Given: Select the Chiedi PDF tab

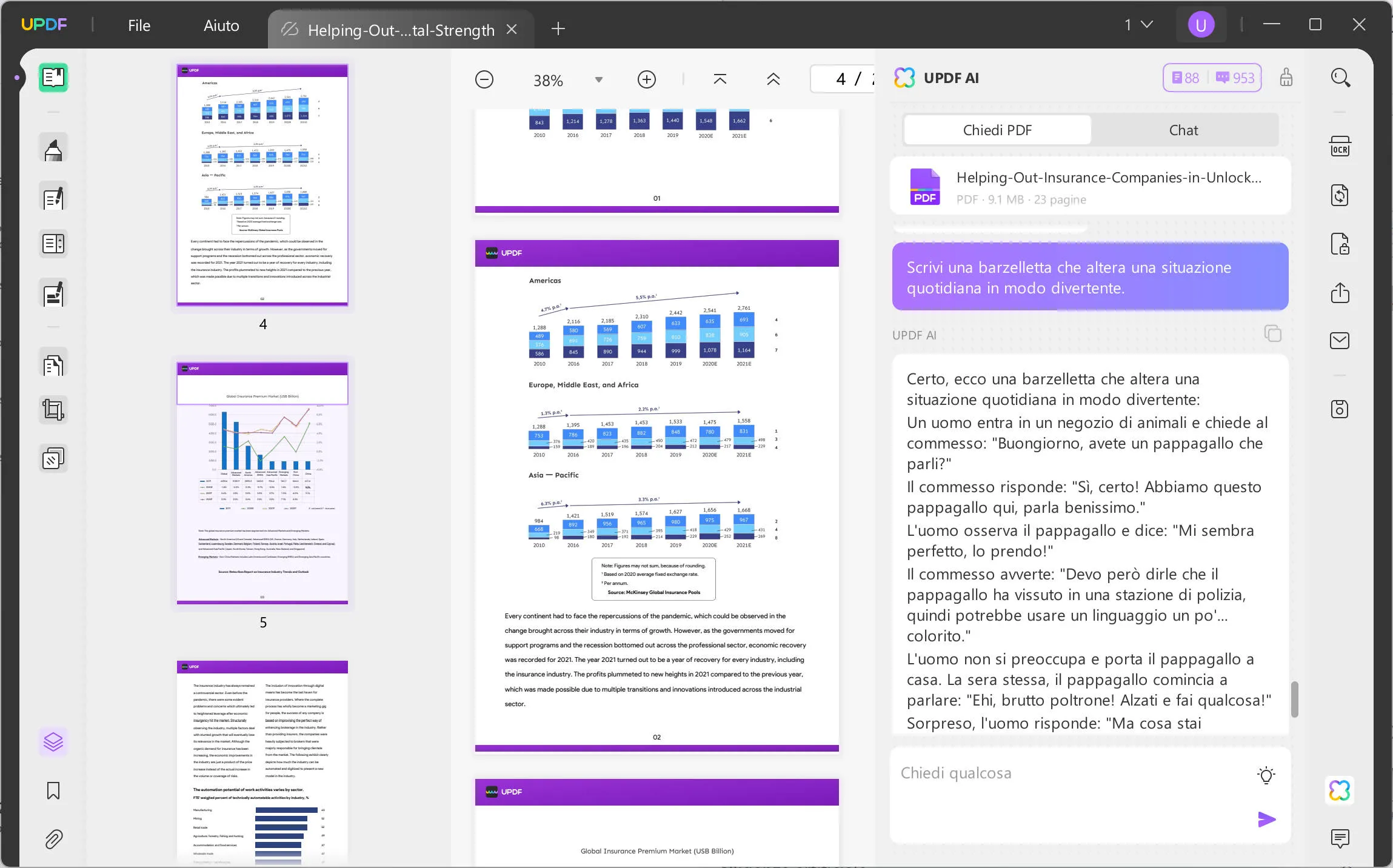Looking at the screenshot, I should click(996, 129).
